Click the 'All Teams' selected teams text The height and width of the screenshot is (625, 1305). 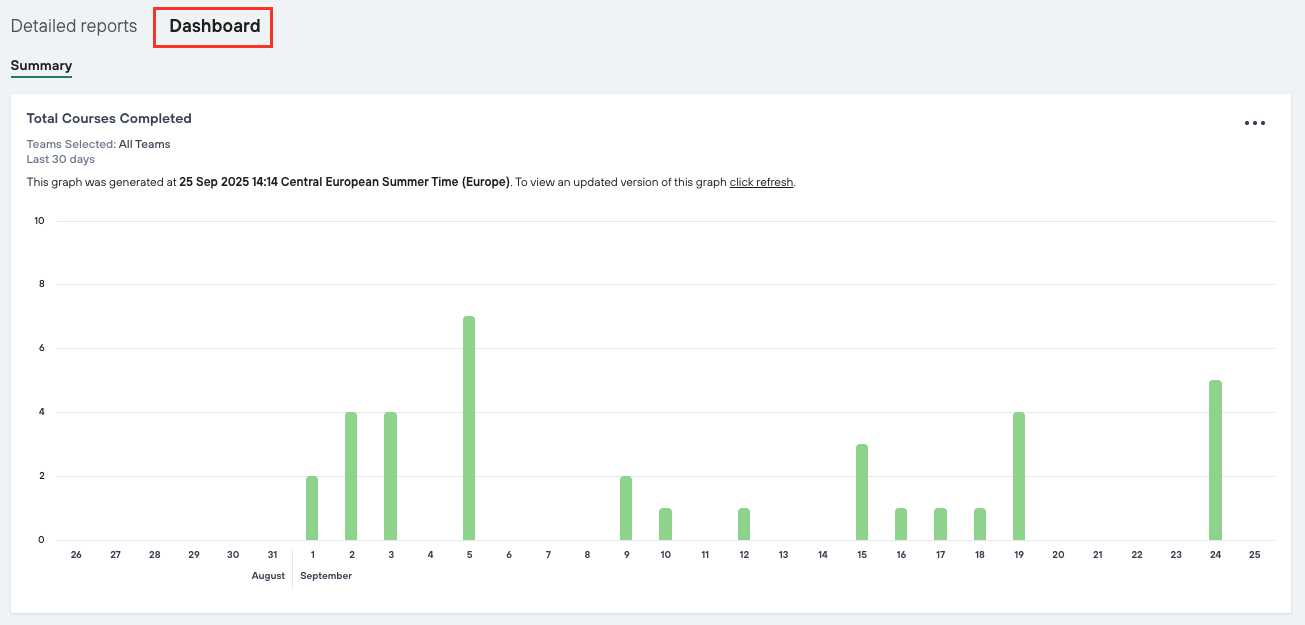tap(145, 144)
